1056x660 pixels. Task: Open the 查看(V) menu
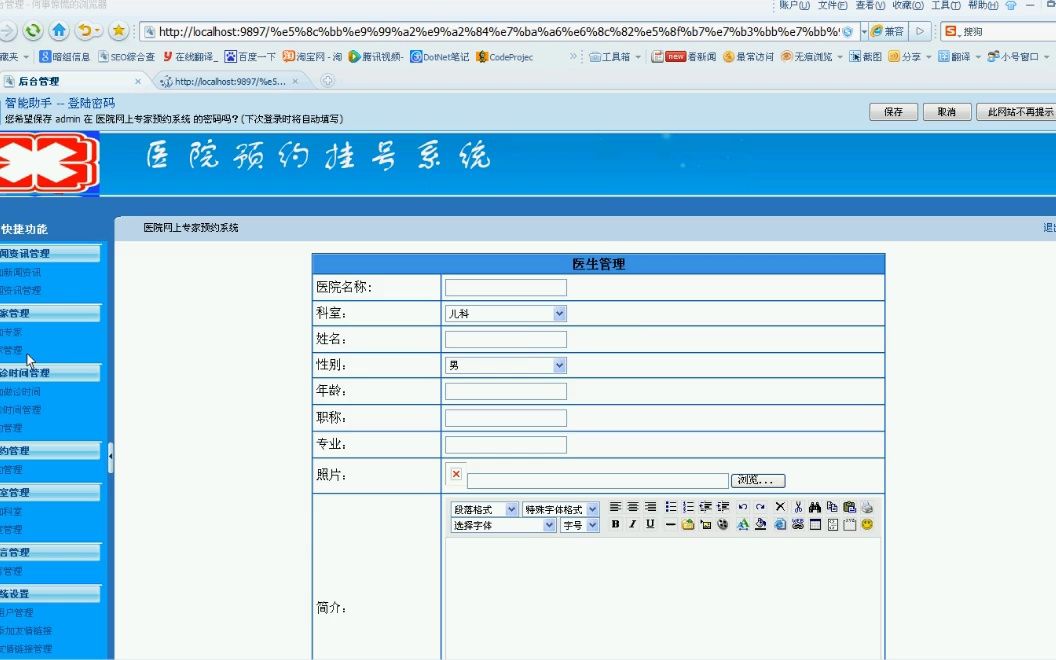tap(870, 5)
